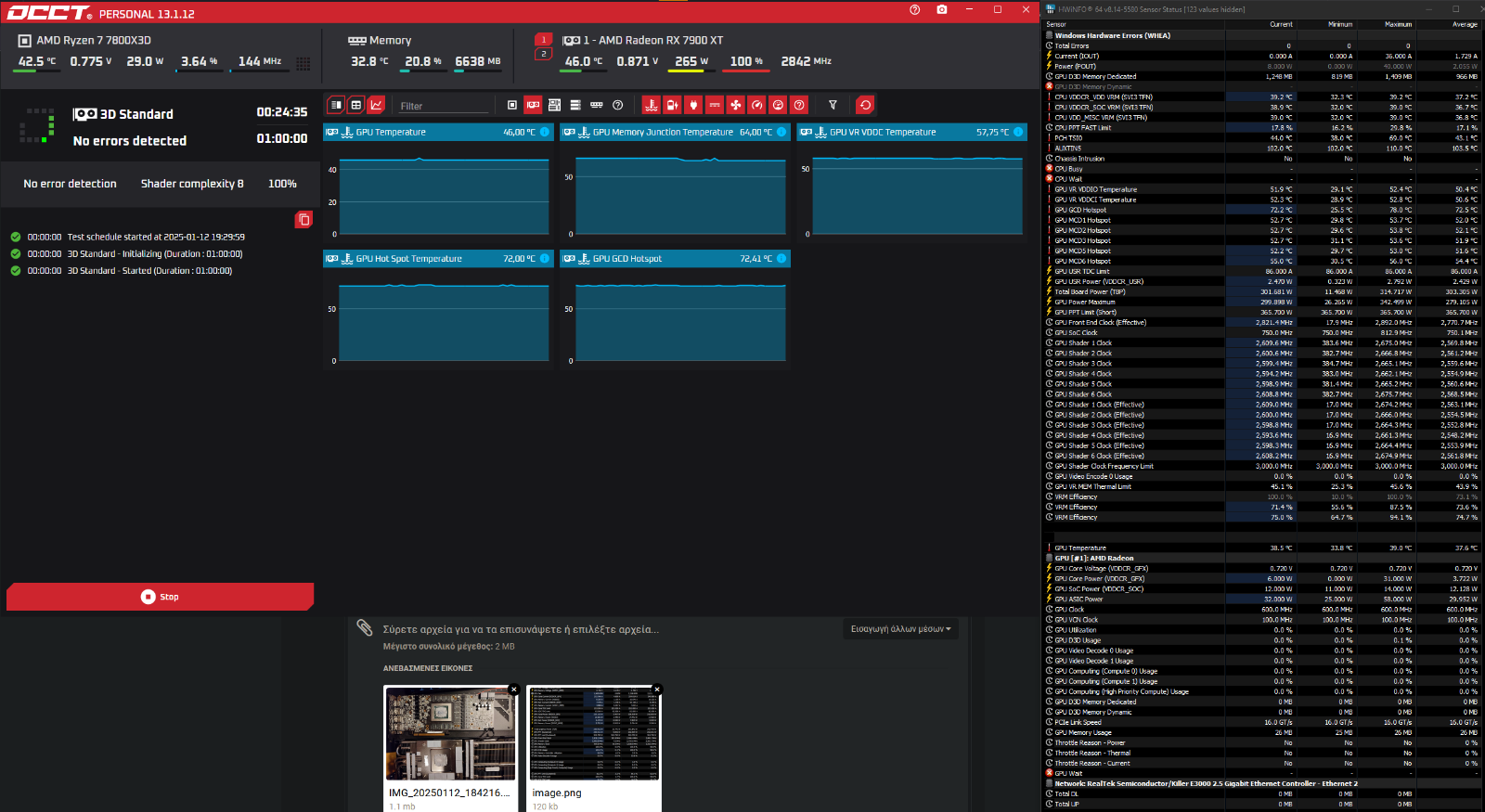Image resolution: width=1485 pixels, height=812 pixels.
Task: Toggle clock gauge sensor type filter
Action: tap(757, 105)
